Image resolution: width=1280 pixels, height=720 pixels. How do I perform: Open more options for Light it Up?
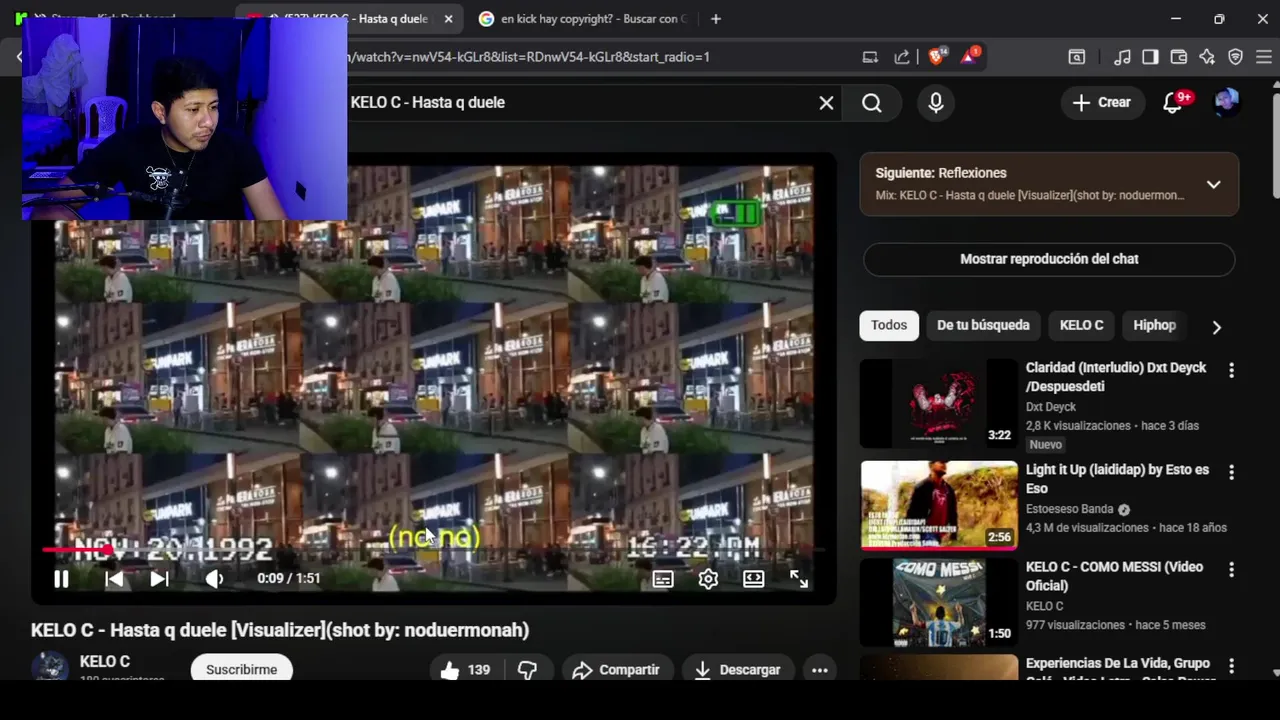tap(1231, 472)
